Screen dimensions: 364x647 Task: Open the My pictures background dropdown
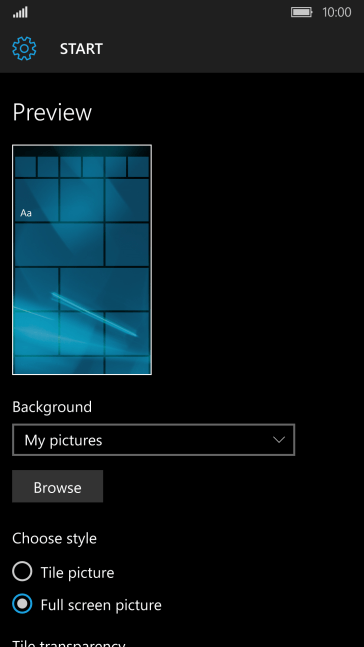pyautogui.click(x=154, y=440)
